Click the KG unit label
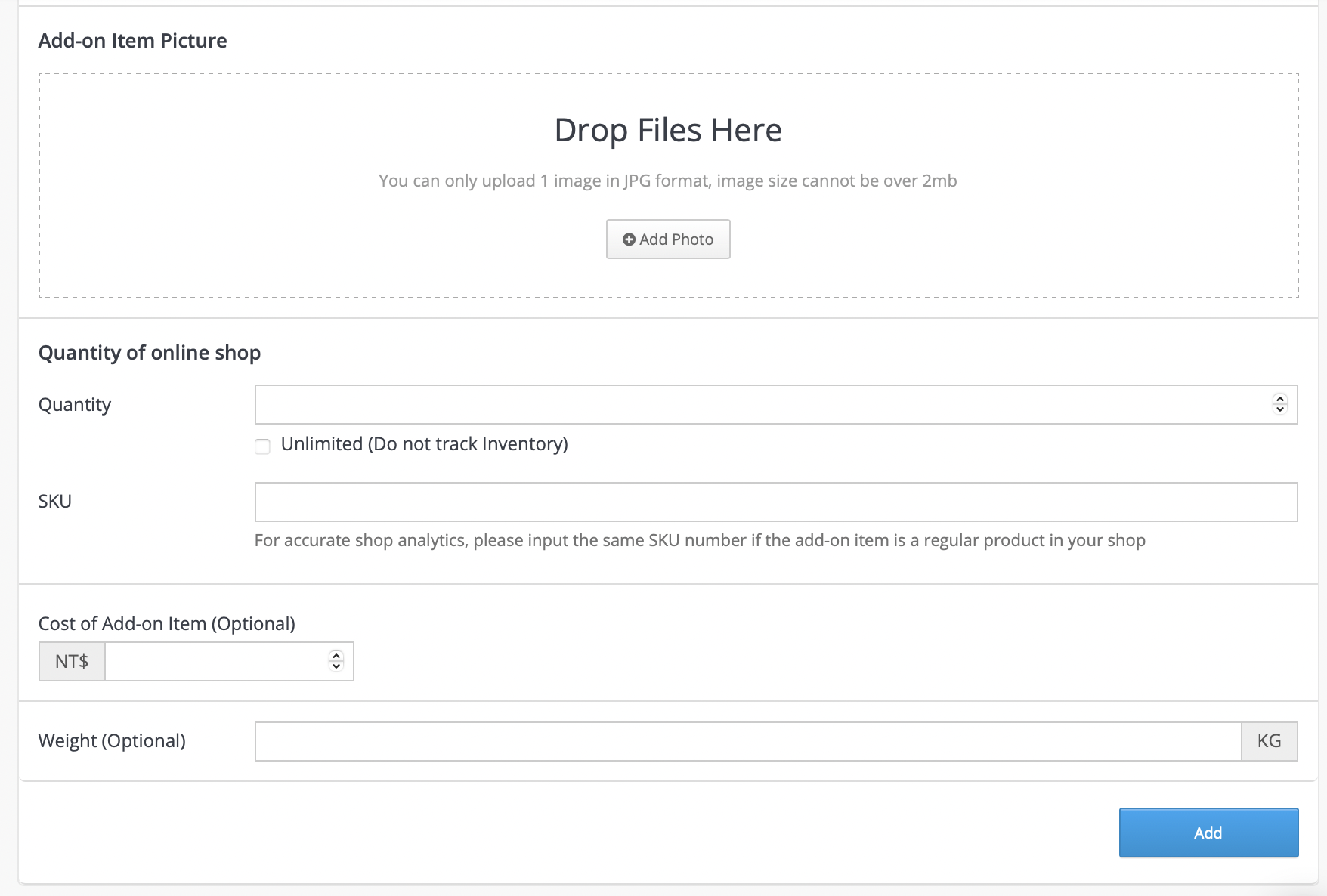Screen dimensions: 1327x896 point(1270,741)
